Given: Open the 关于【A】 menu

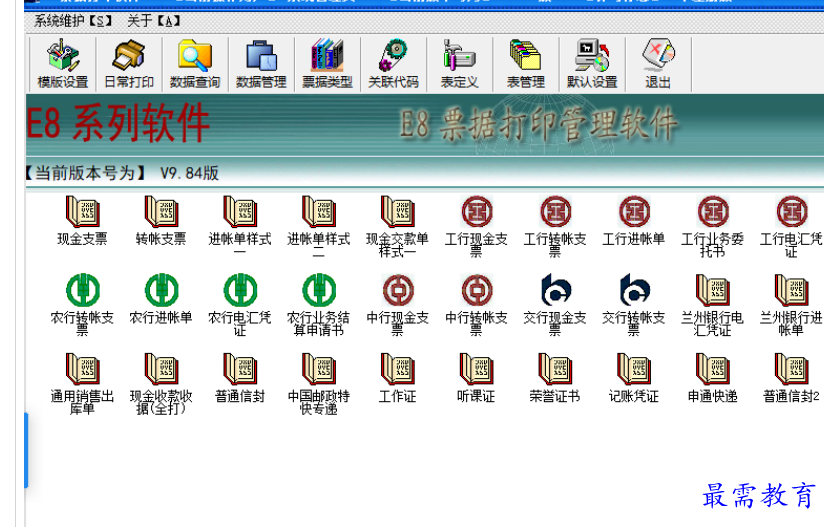Looking at the screenshot, I should pos(154,21).
